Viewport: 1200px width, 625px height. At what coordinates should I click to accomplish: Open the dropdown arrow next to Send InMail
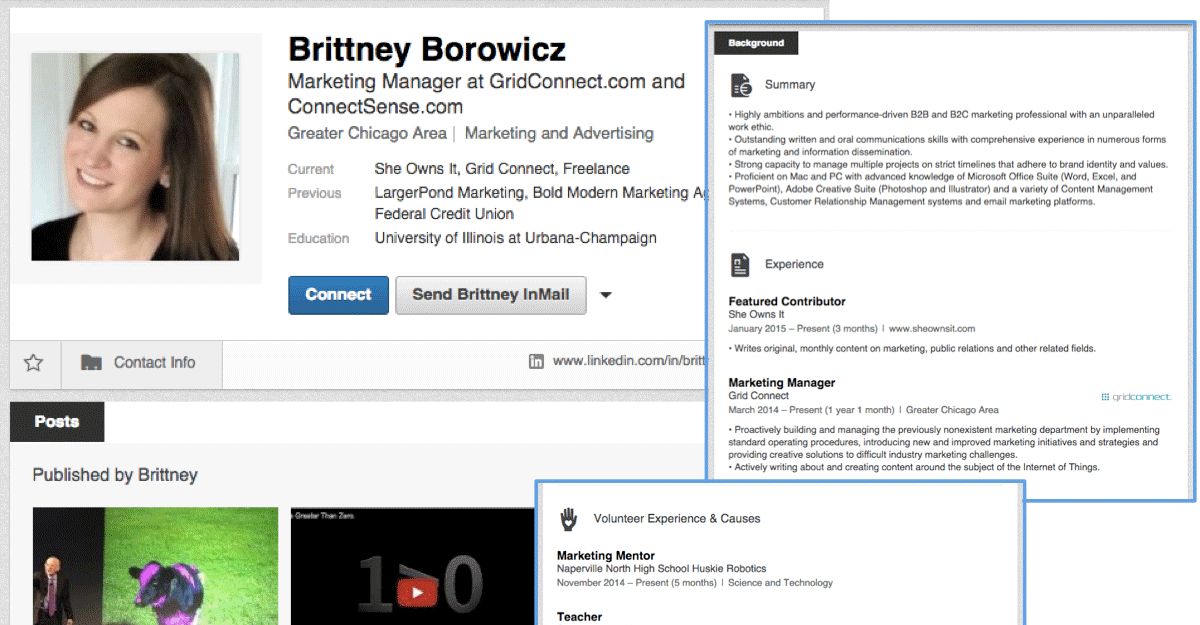point(605,295)
